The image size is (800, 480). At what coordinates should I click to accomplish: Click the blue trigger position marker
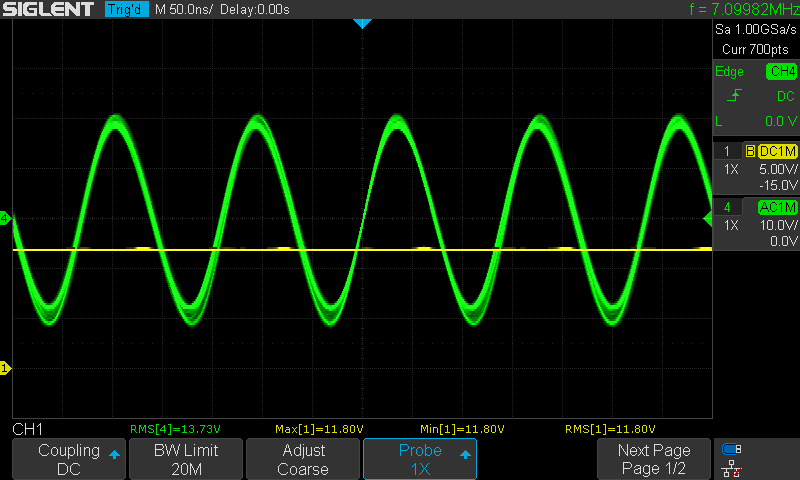pyautogui.click(x=362, y=23)
